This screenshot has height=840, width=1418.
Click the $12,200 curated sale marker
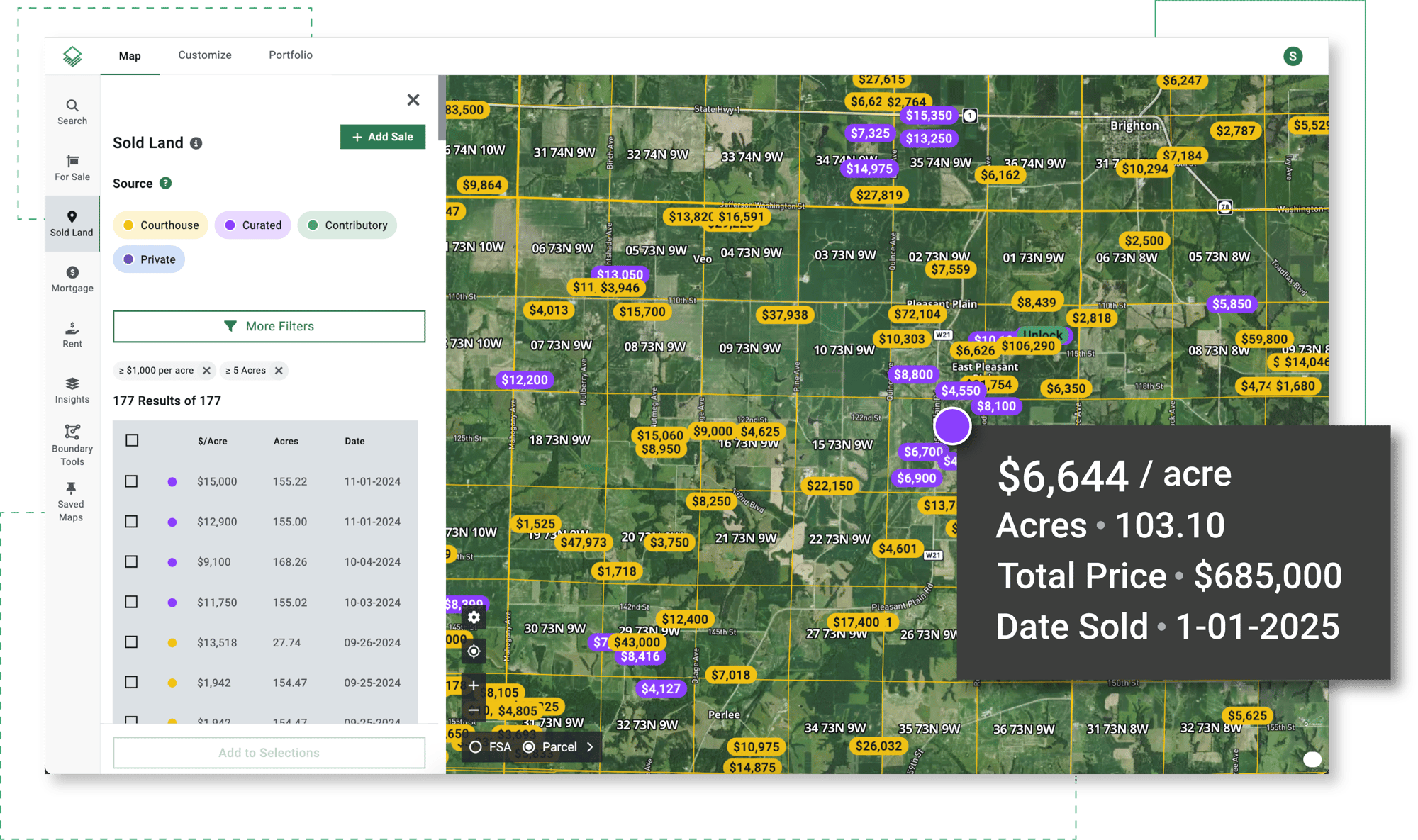pyautogui.click(x=525, y=380)
